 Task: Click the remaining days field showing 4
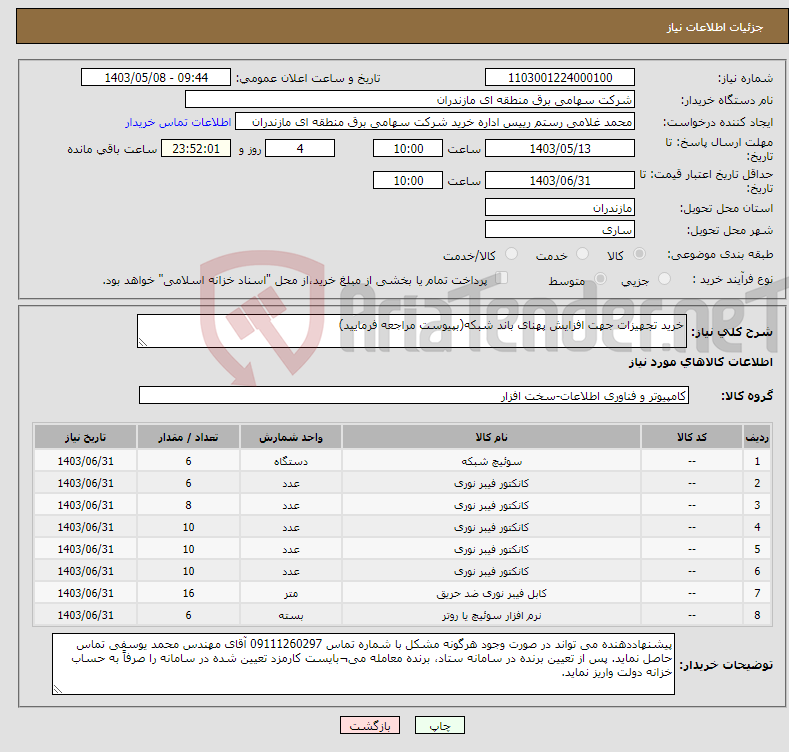tap(300, 148)
